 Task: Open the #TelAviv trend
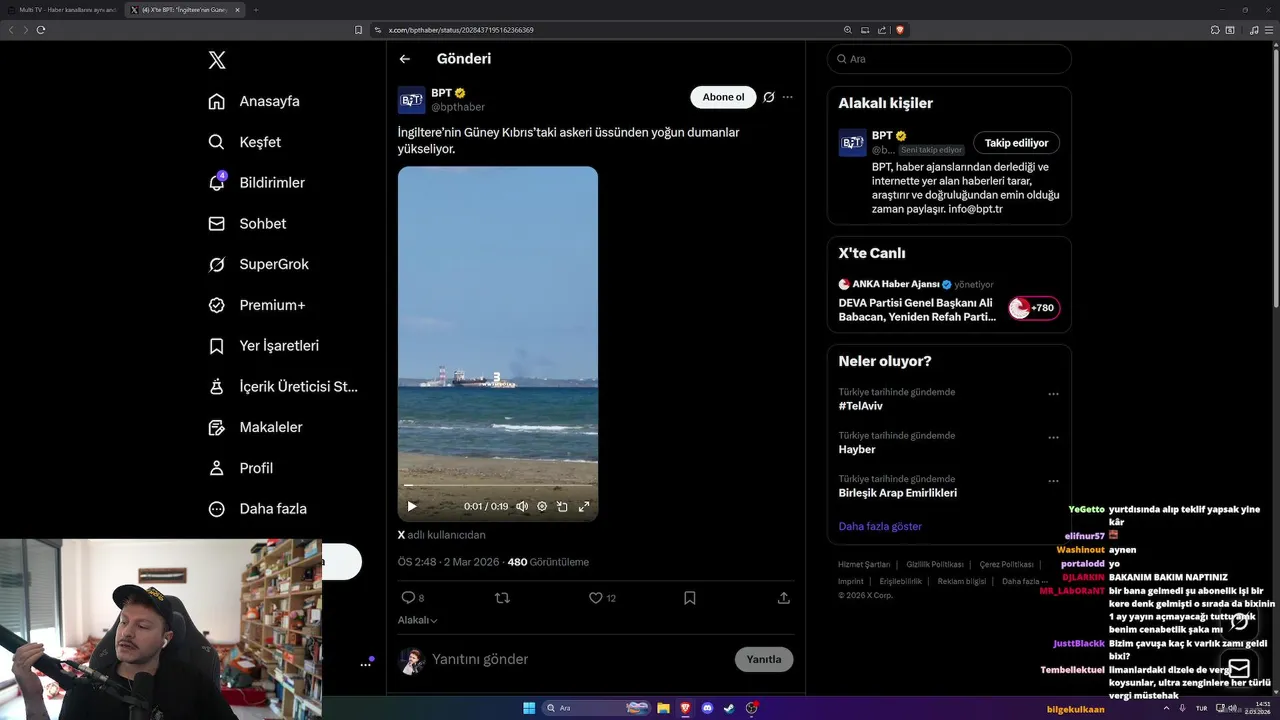coord(861,406)
